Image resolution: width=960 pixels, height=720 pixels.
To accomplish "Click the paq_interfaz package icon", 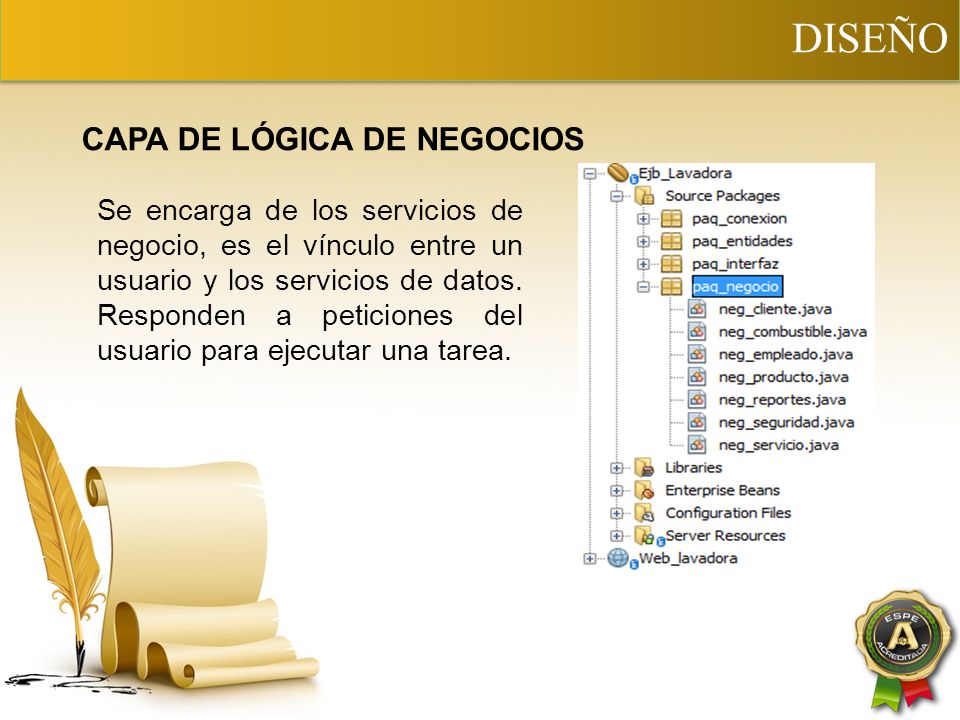I will 672,264.
